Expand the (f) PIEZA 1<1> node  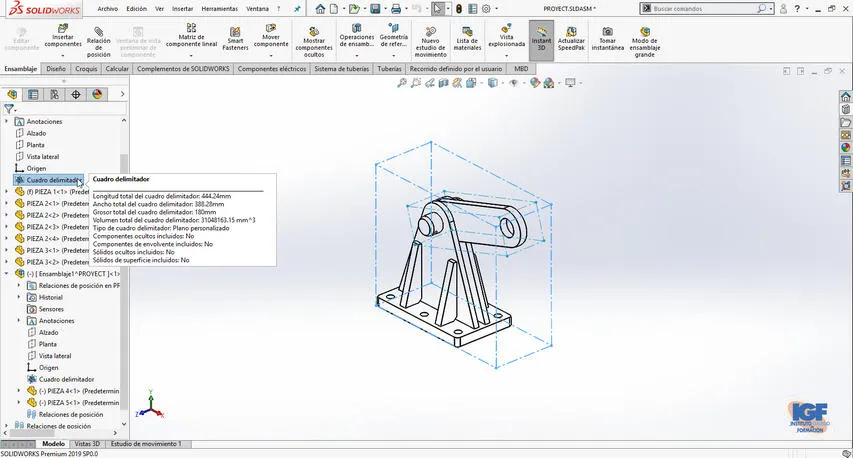pyautogui.click(x=7, y=191)
